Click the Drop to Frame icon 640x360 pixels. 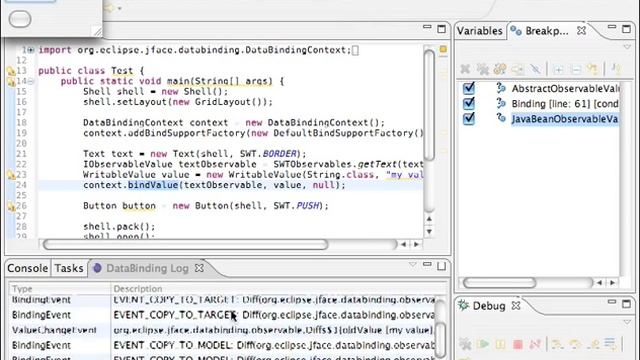pos(611,344)
